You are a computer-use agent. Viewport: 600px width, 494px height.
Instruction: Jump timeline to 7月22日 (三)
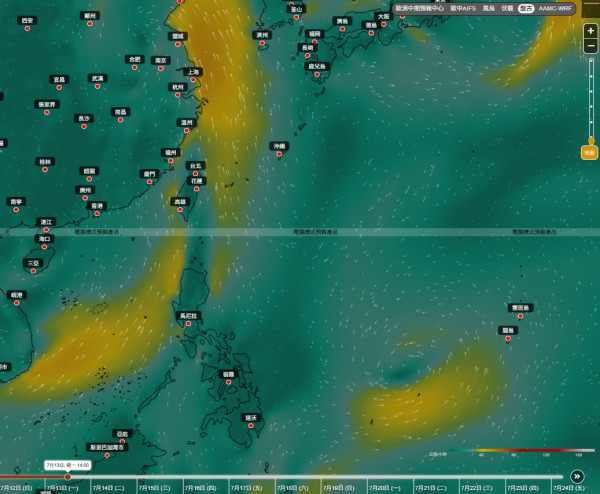point(477,488)
